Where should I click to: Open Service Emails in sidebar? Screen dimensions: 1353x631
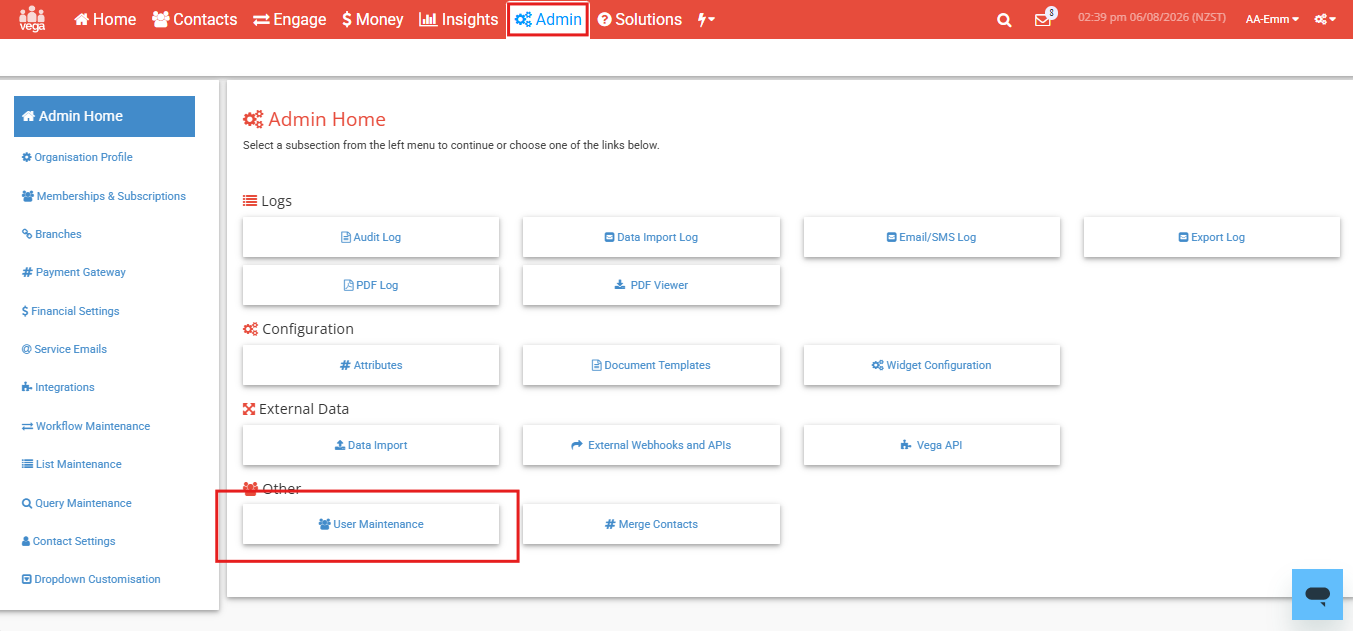[x=64, y=349]
